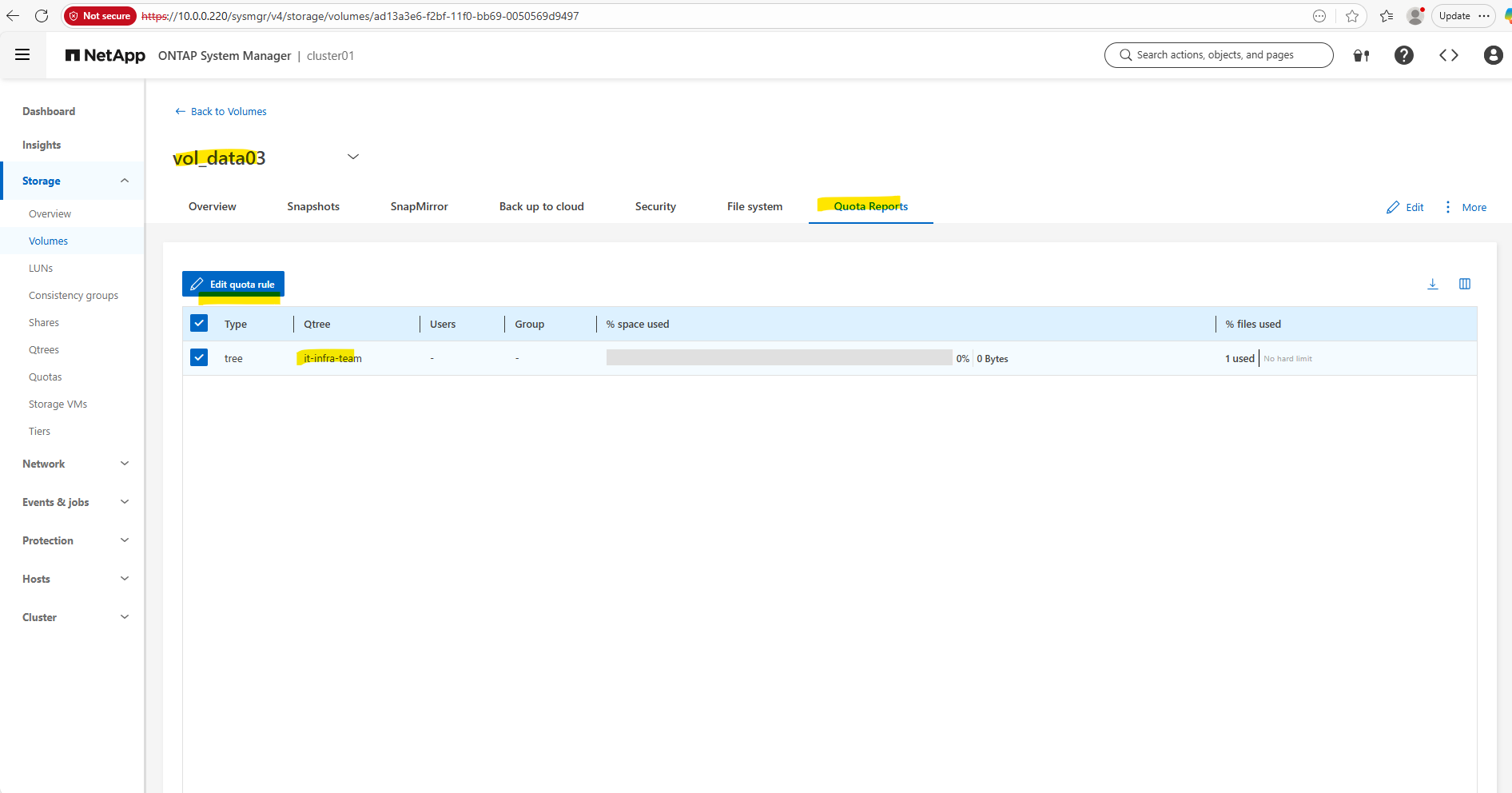Click the search actions and objects field
This screenshot has width=1512, height=793.
[1218, 55]
